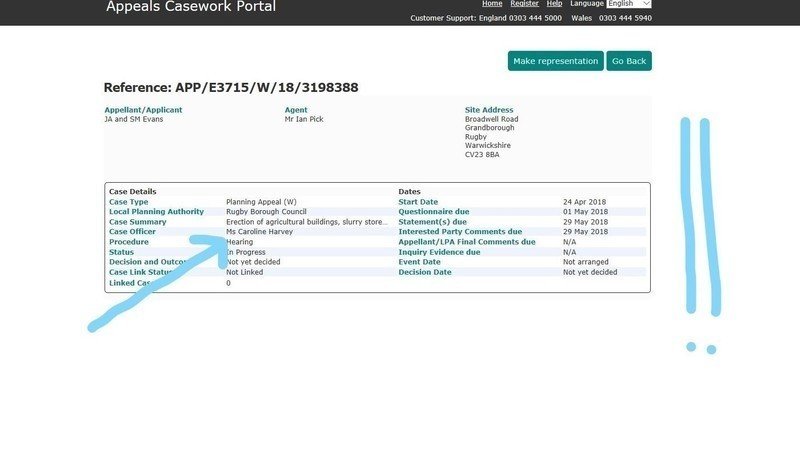The height and width of the screenshot is (450, 800).
Task: Click the Appeals Casework Portal title
Action: 191,7
